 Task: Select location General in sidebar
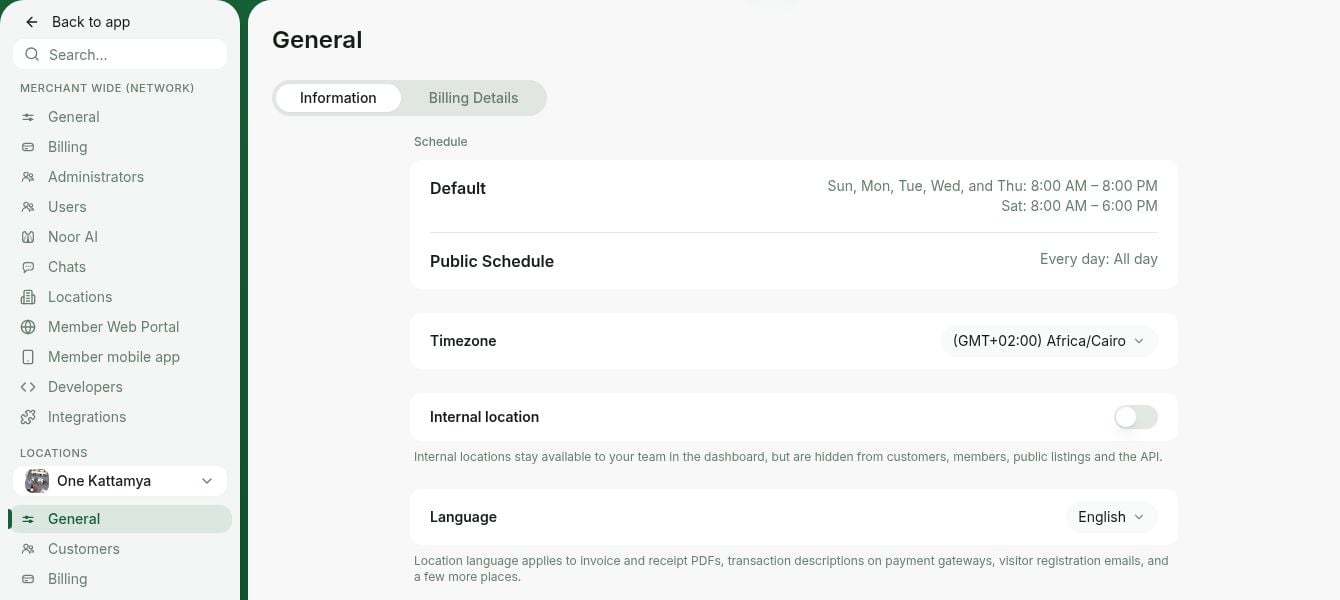coord(120,519)
